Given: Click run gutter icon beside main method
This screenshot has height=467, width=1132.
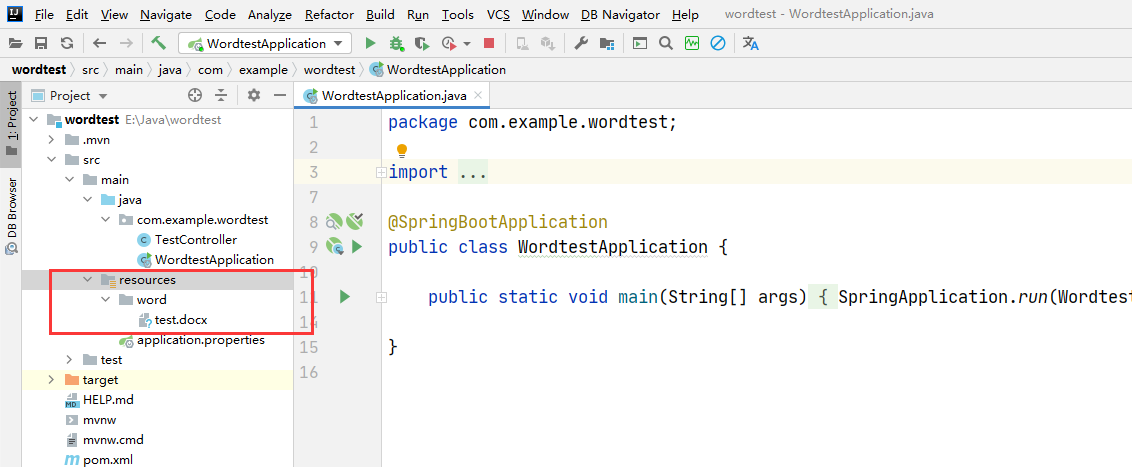Looking at the screenshot, I should tap(344, 296).
